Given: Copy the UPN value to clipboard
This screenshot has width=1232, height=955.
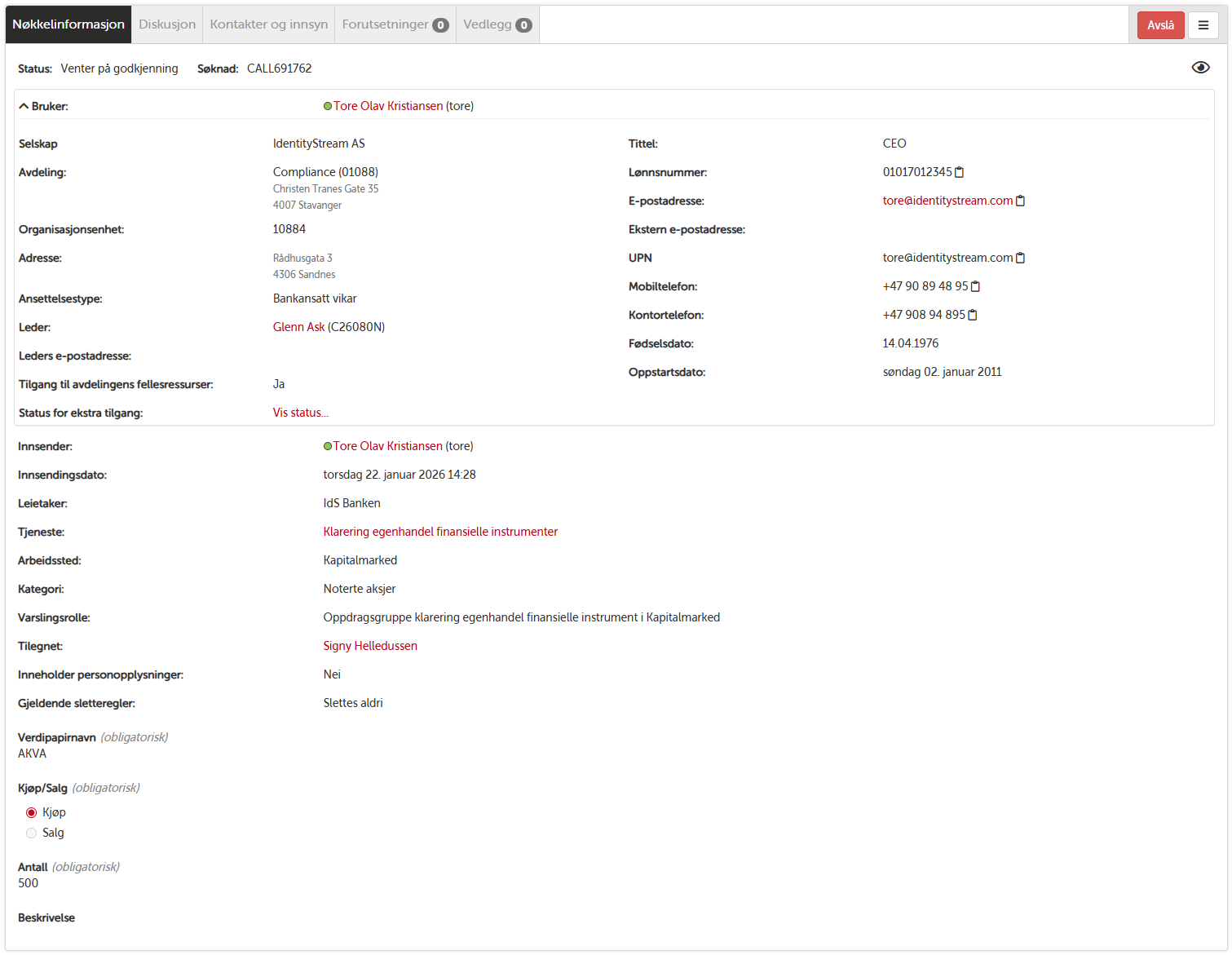Looking at the screenshot, I should click(1020, 258).
